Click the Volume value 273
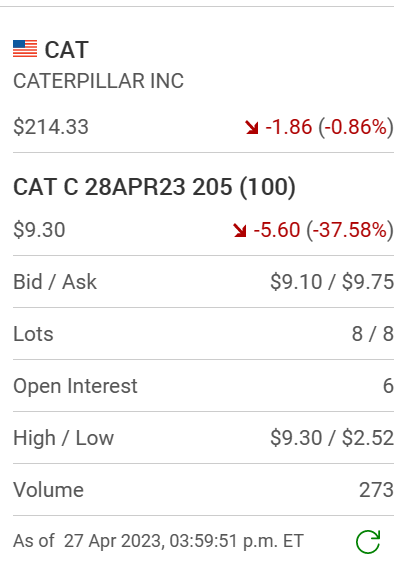 click(376, 490)
